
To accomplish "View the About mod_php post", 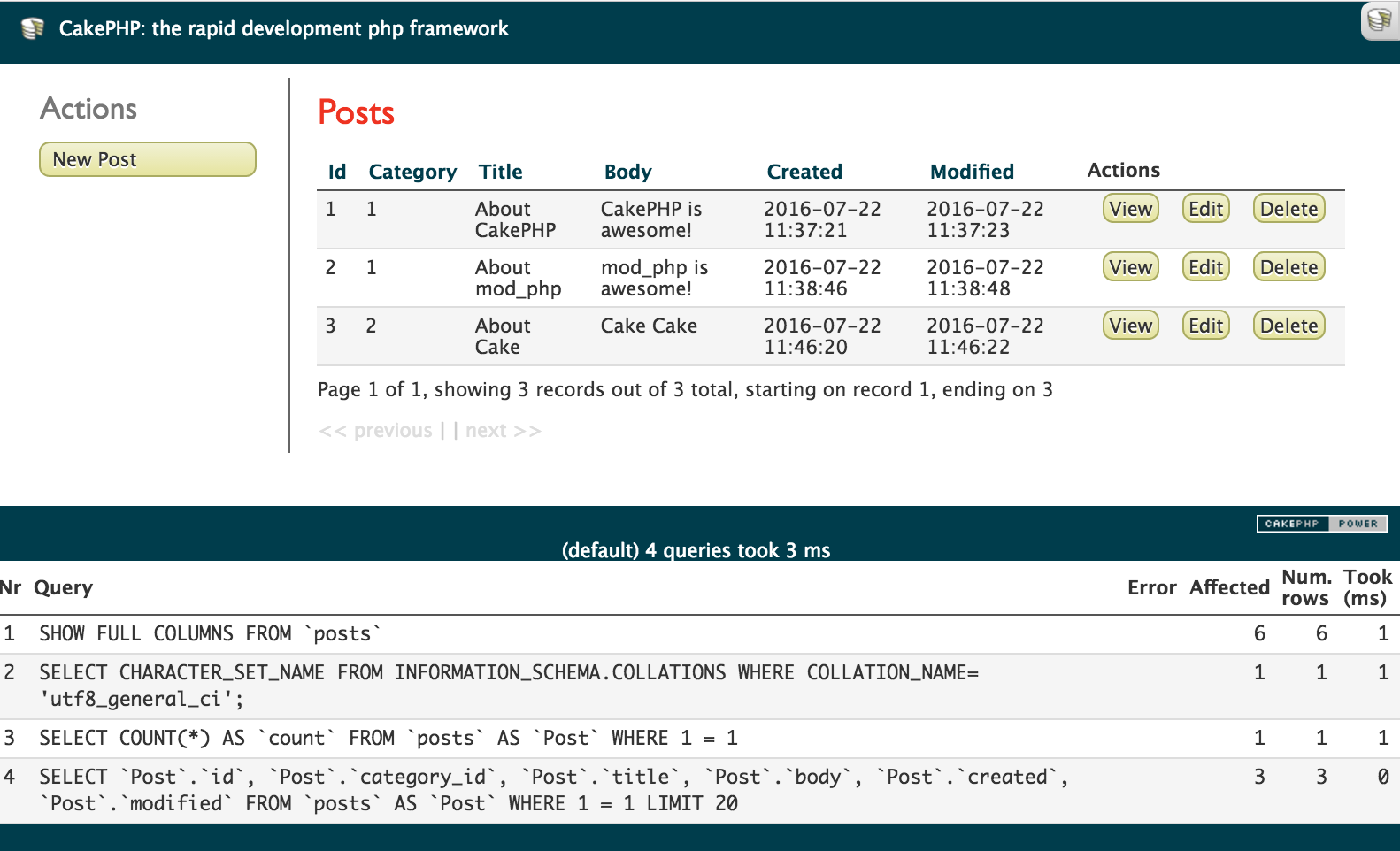I will 1131,267.
